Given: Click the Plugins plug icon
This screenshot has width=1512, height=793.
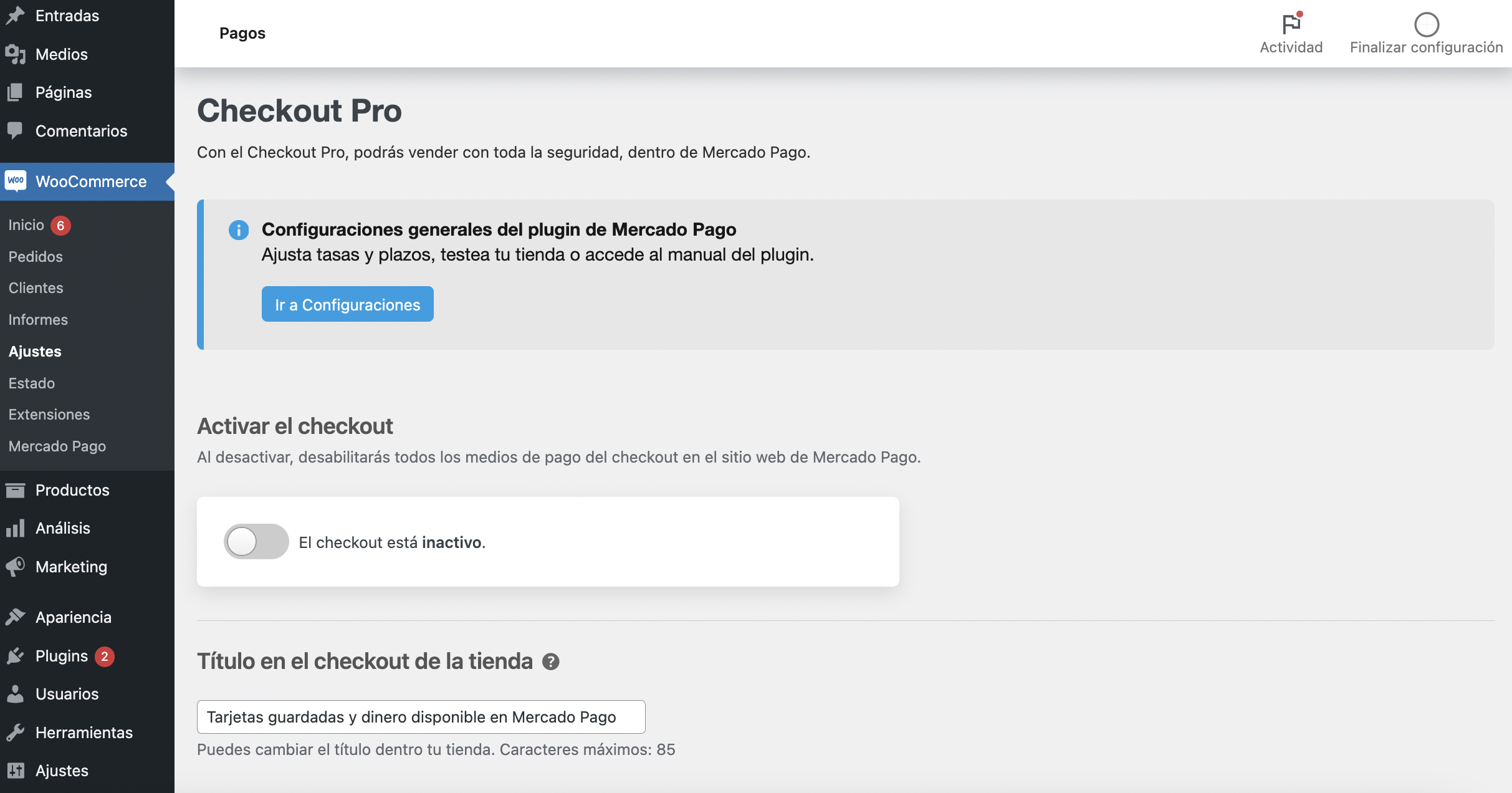Looking at the screenshot, I should point(16,656).
